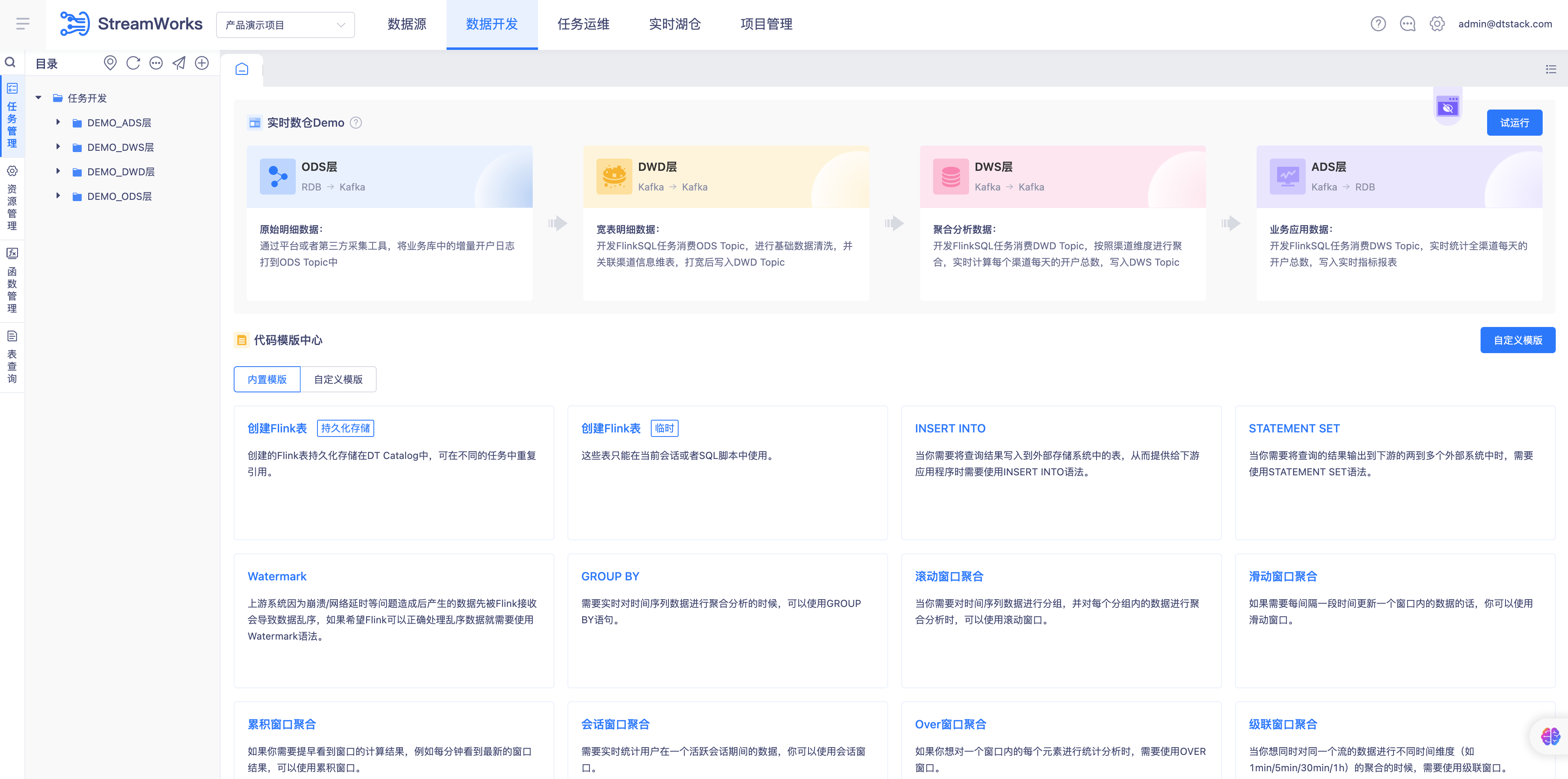Screen dimensions: 1568x779
Task: Select the DEMO_DWS层 folder label
Action: click(x=121, y=148)
